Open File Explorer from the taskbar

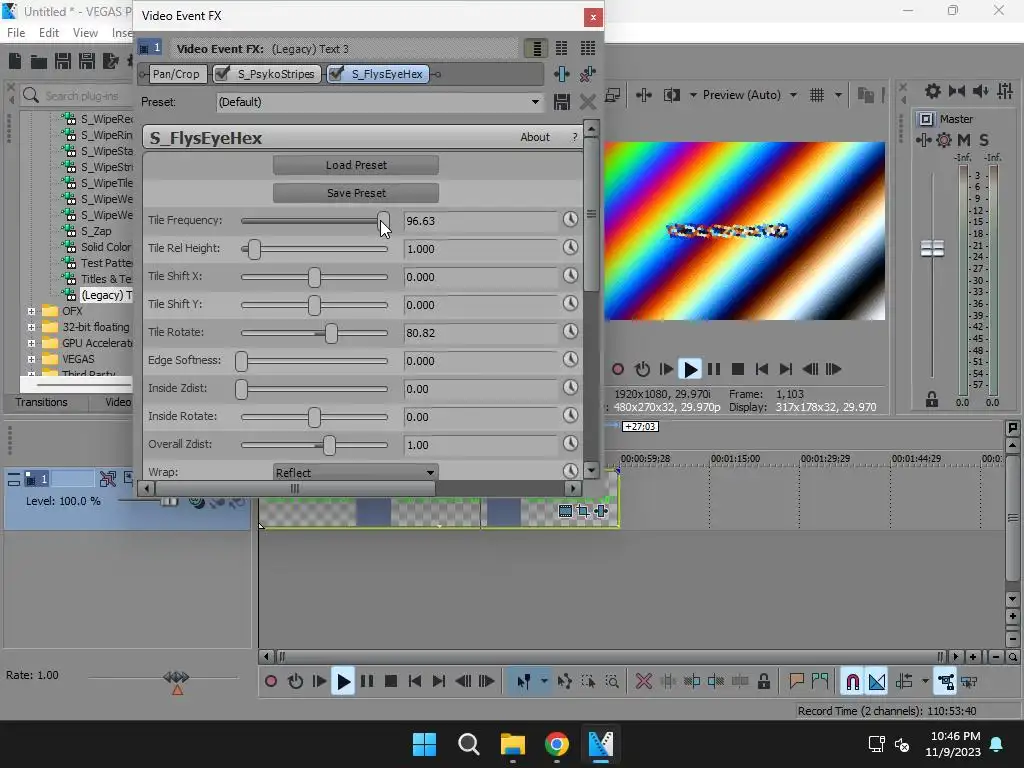pos(513,744)
